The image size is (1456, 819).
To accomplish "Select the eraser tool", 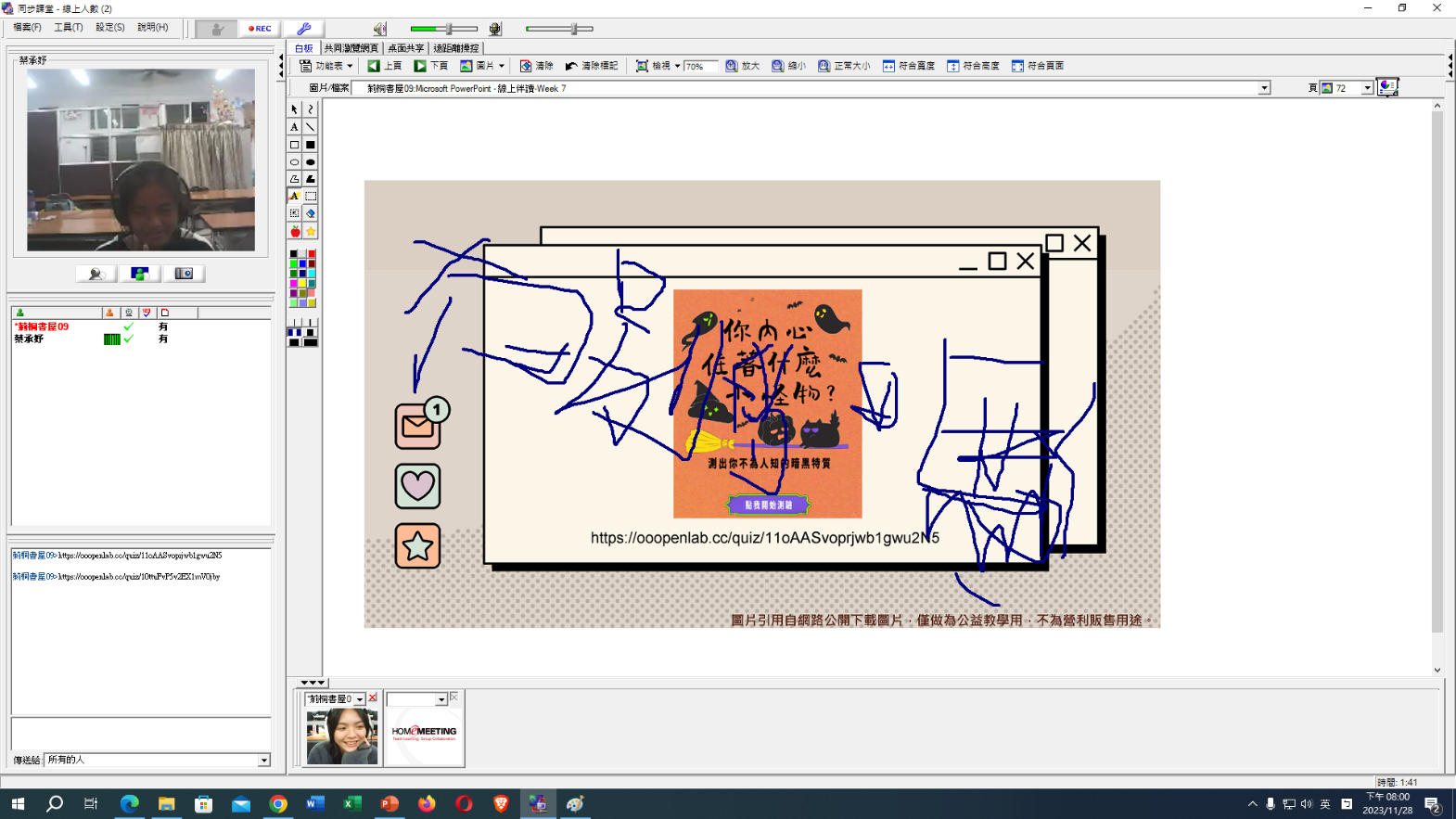I will tap(311, 213).
